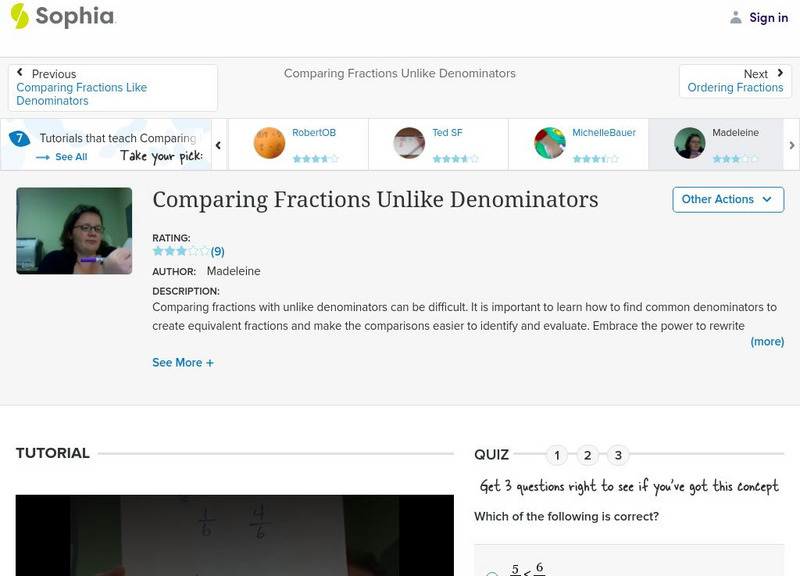Screen dimensions: 800x576
Task: Open the Other Actions dropdown
Action: pyautogui.click(x=727, y=199)
